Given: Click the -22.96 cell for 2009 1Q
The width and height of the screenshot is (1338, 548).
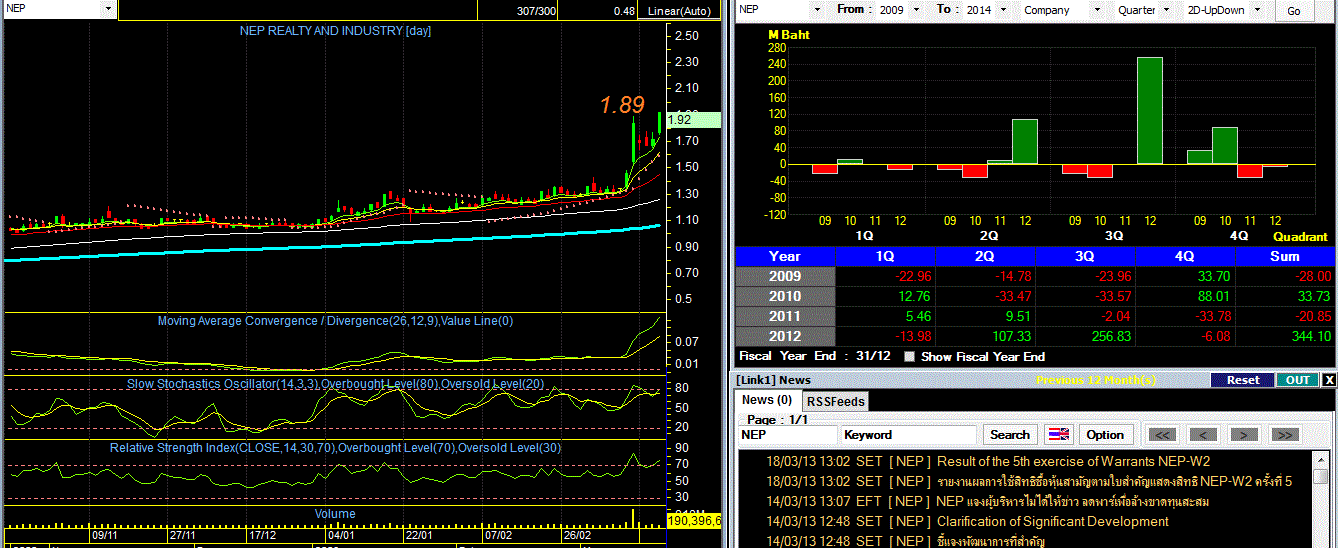Looking at the screenshot, I should coord(885,276).
